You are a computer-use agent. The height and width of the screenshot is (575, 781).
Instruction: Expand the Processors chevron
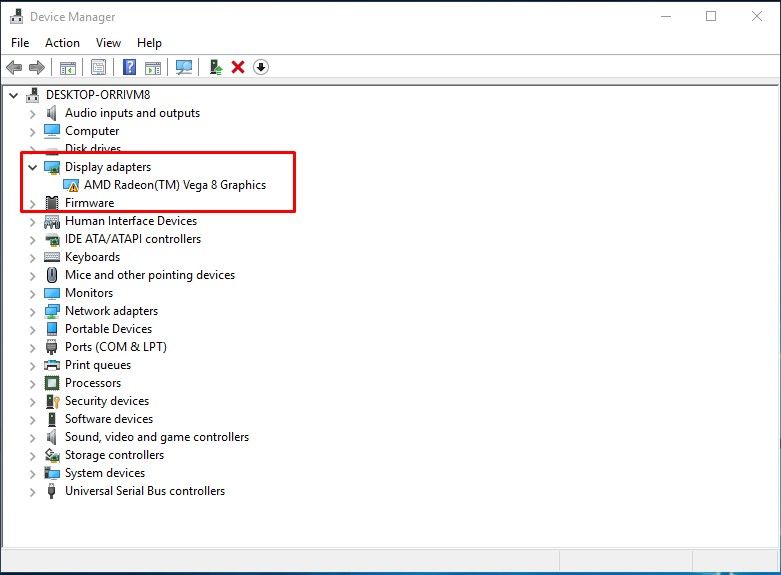(x=32, y=384)
